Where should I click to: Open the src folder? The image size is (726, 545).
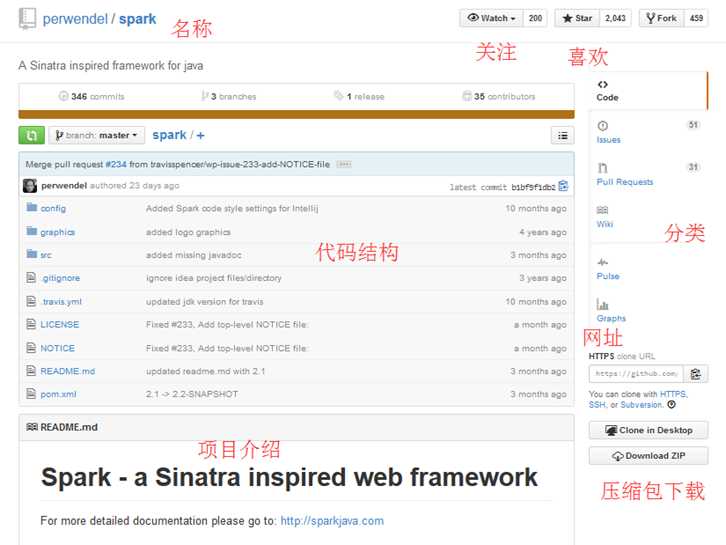[x=46, y=255]
